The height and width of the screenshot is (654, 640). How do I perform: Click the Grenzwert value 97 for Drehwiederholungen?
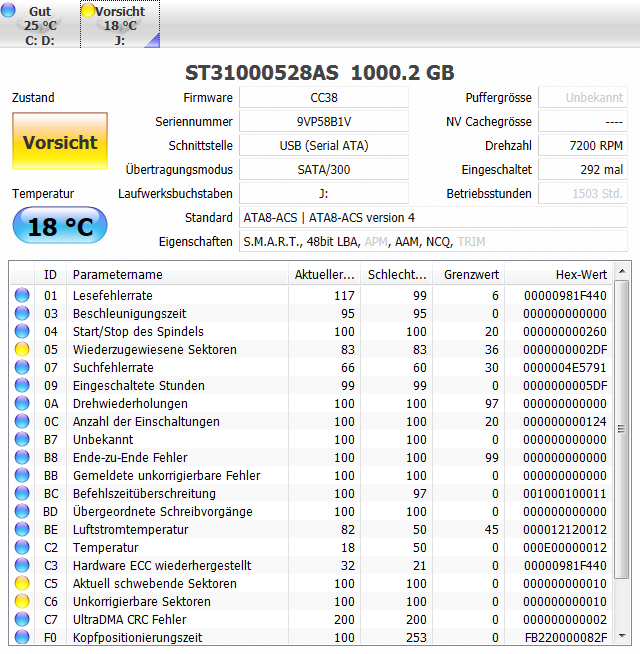coord(492,403)
